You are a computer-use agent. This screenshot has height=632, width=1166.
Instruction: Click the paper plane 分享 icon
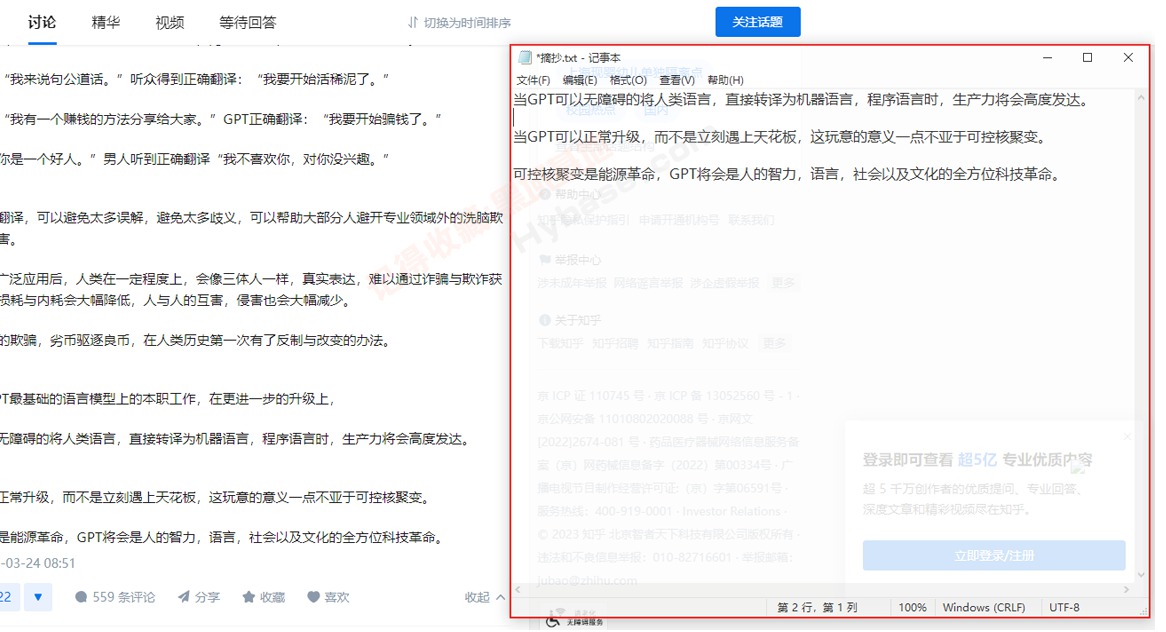click(x=184, y=597)
